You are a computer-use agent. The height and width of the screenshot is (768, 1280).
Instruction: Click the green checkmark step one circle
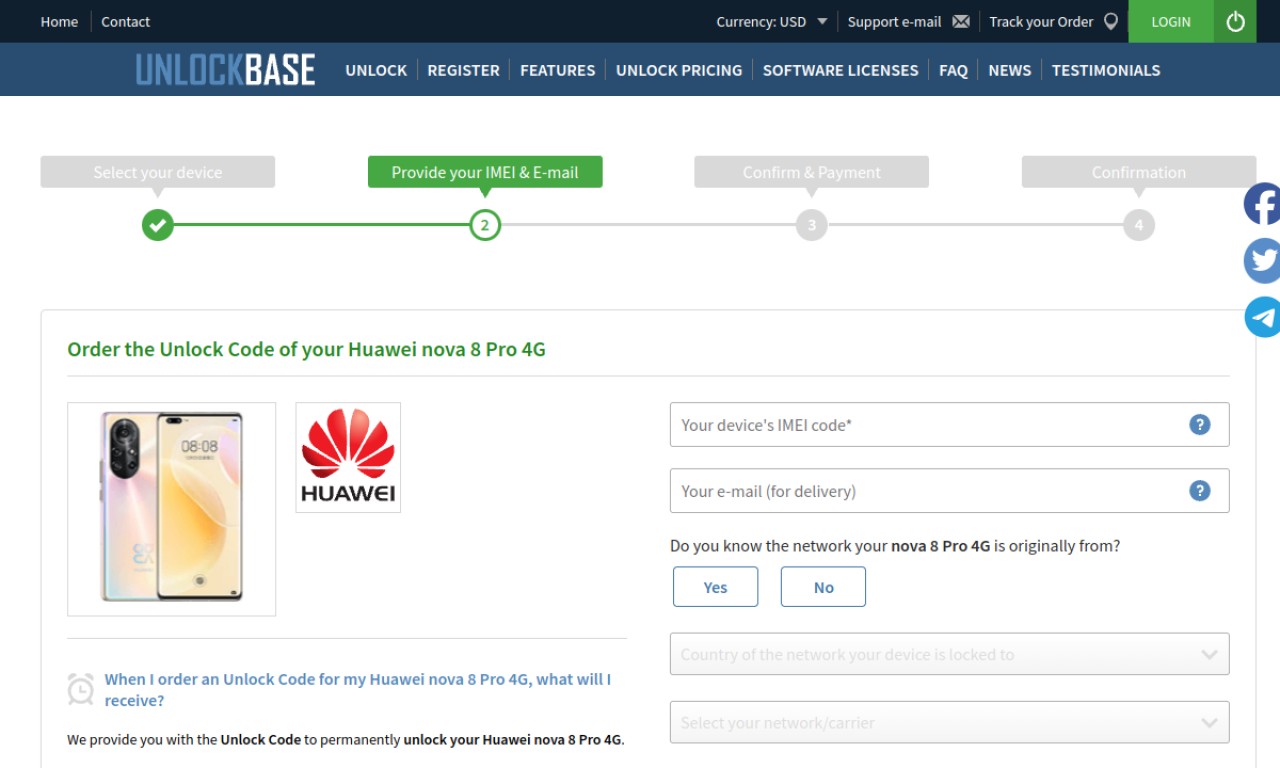pyautogui.click(x=157, y=225)
